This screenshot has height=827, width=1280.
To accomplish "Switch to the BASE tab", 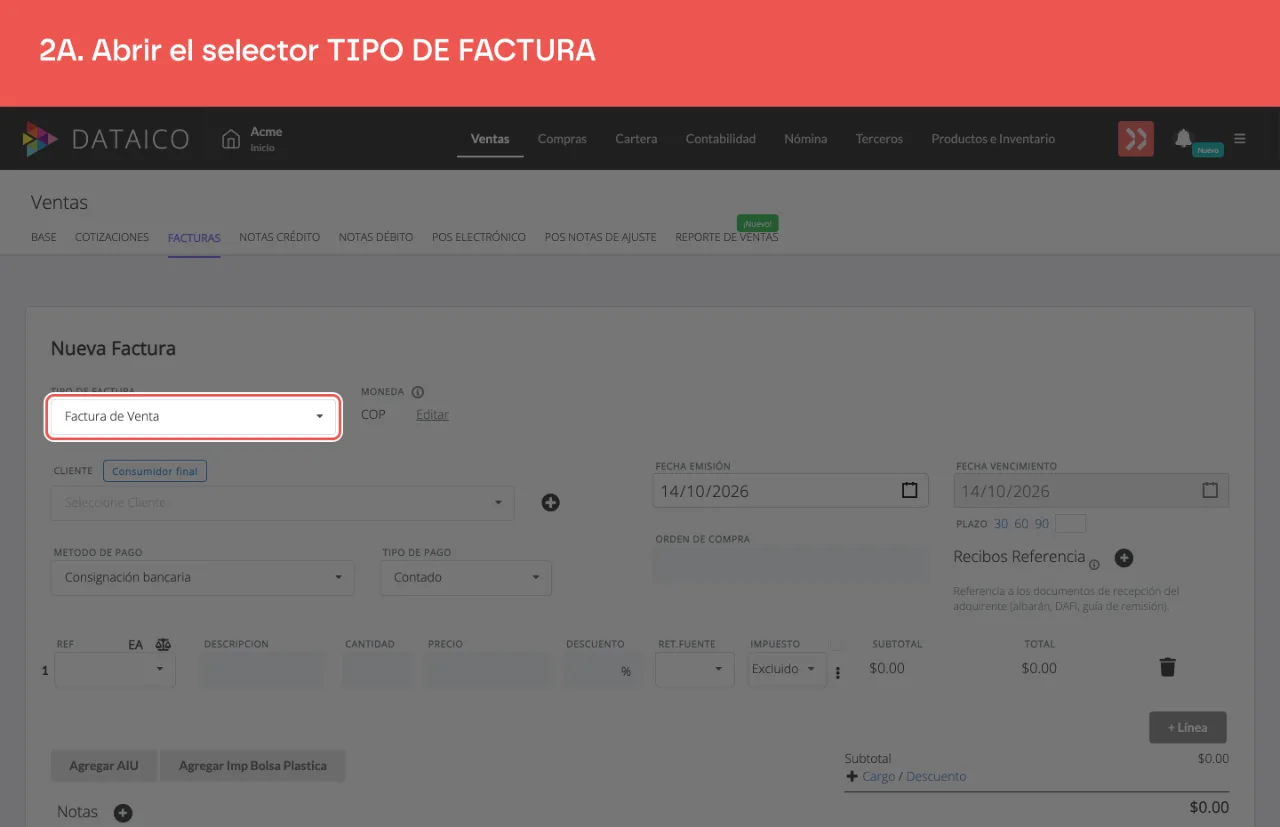I will click(x=44, y=237).
